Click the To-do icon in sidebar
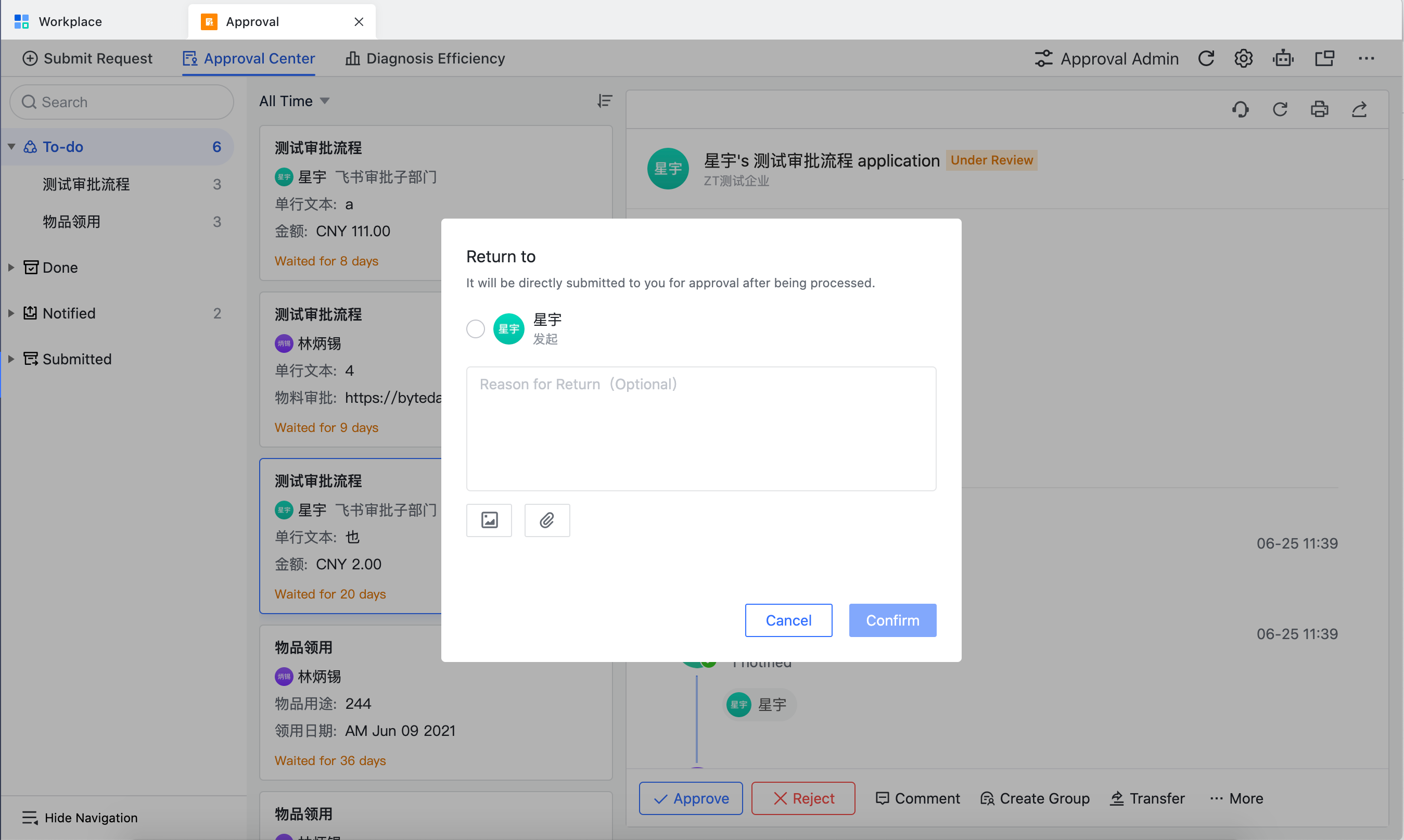Viewport: 1404px width, 840px height. [30, 147]
